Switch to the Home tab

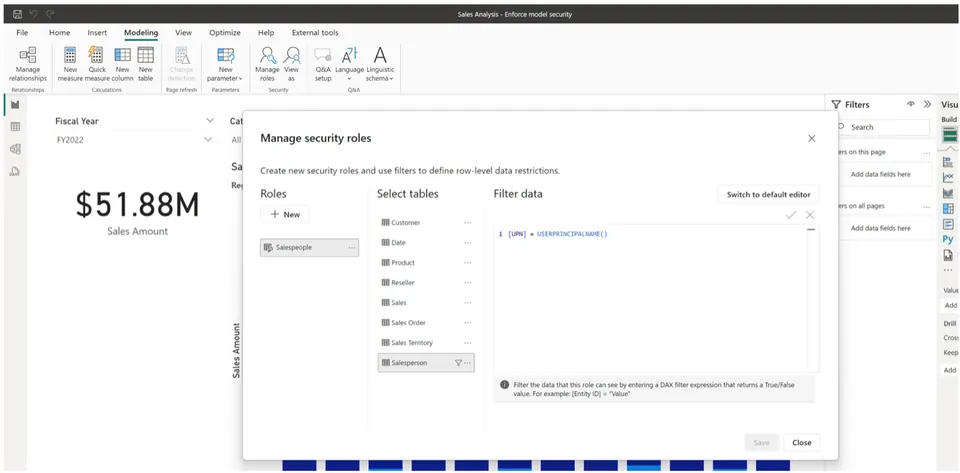pos(59,32)
